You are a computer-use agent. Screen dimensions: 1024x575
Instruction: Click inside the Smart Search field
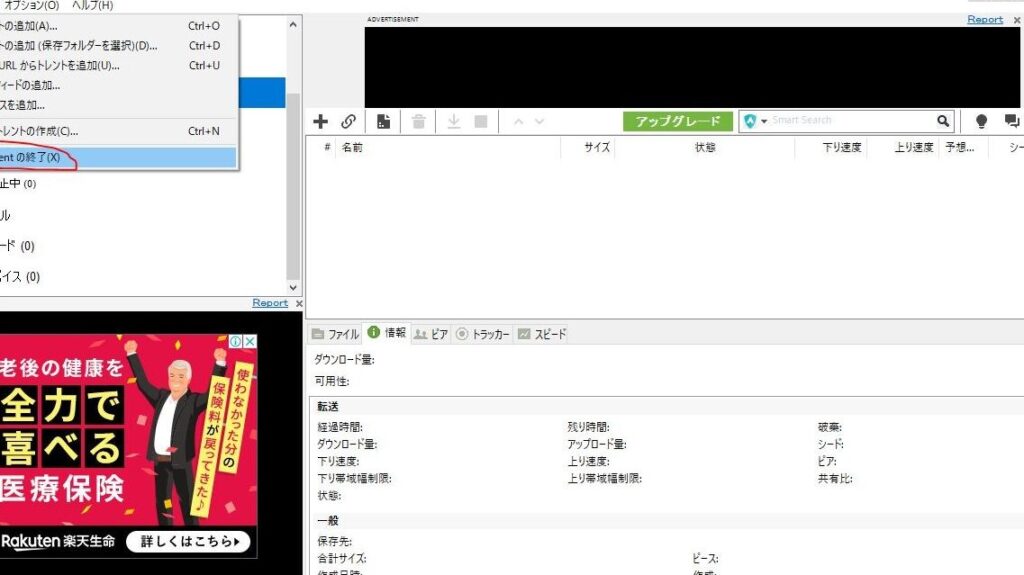(x=850, y=121)
